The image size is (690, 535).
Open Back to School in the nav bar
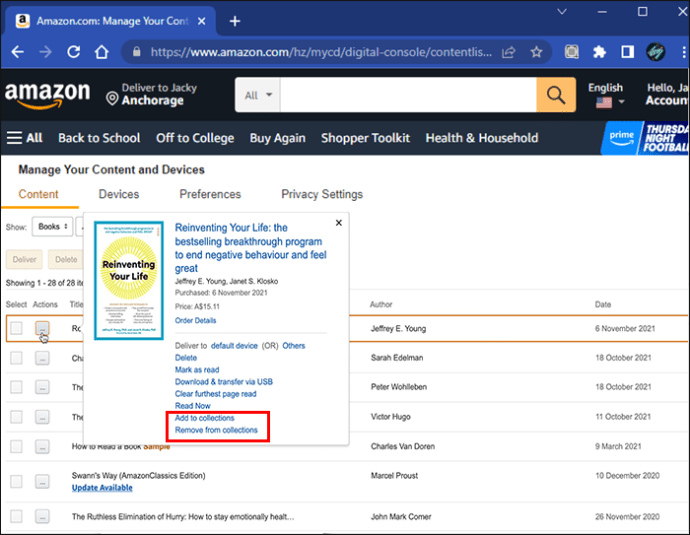click(x=99, y=138)
